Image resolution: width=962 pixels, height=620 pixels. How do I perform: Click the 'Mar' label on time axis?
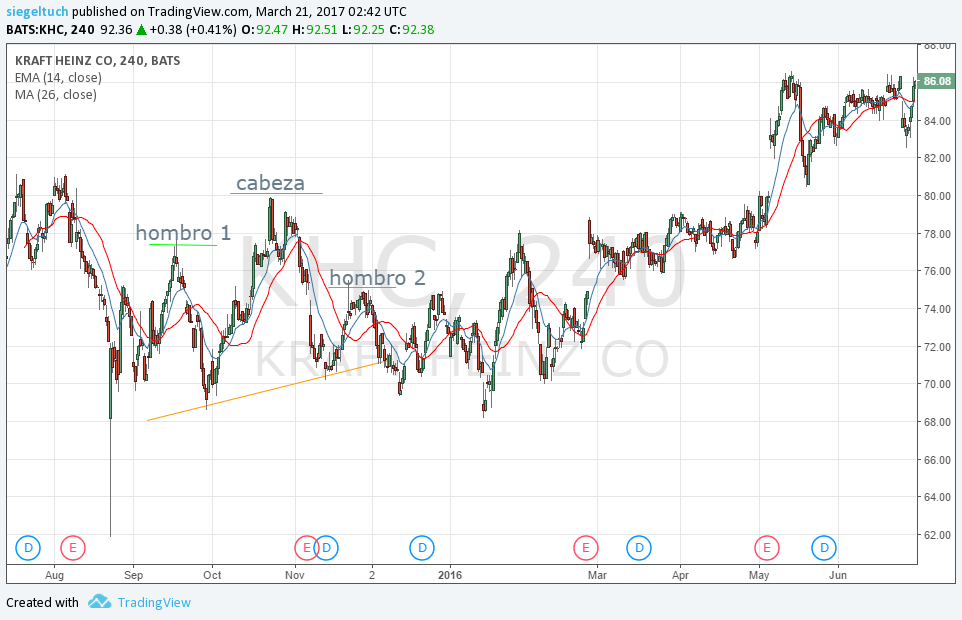(597, 575)
